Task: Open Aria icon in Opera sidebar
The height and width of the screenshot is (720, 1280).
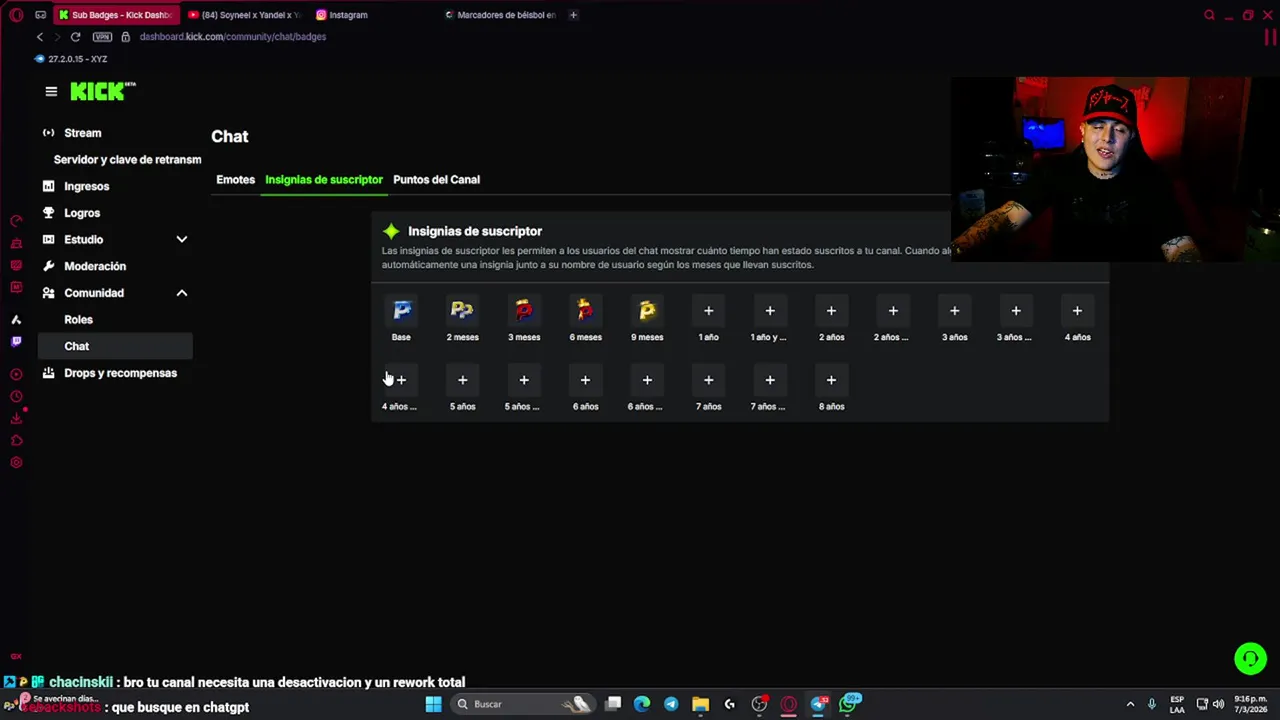Action: click(x=16, y=320)
